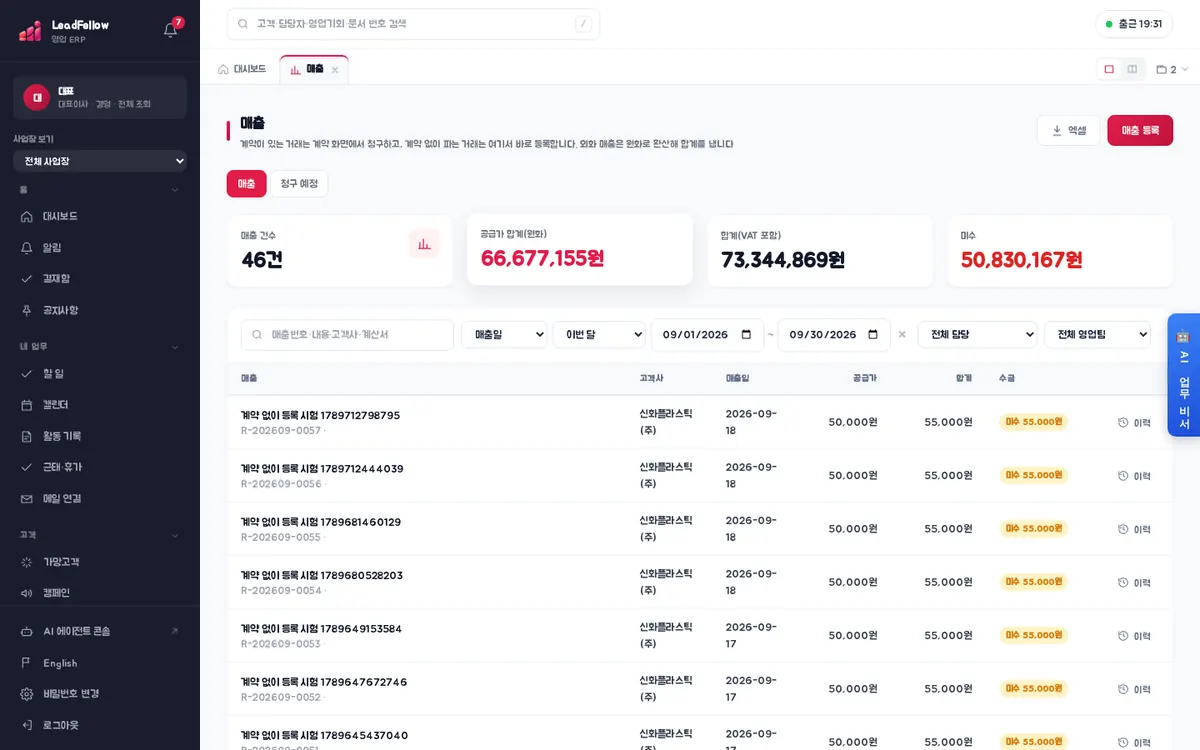Click the 미수 55,000원 badge for R-202609-0057
The image size is (1200, 750).
tap(1033, 422)
